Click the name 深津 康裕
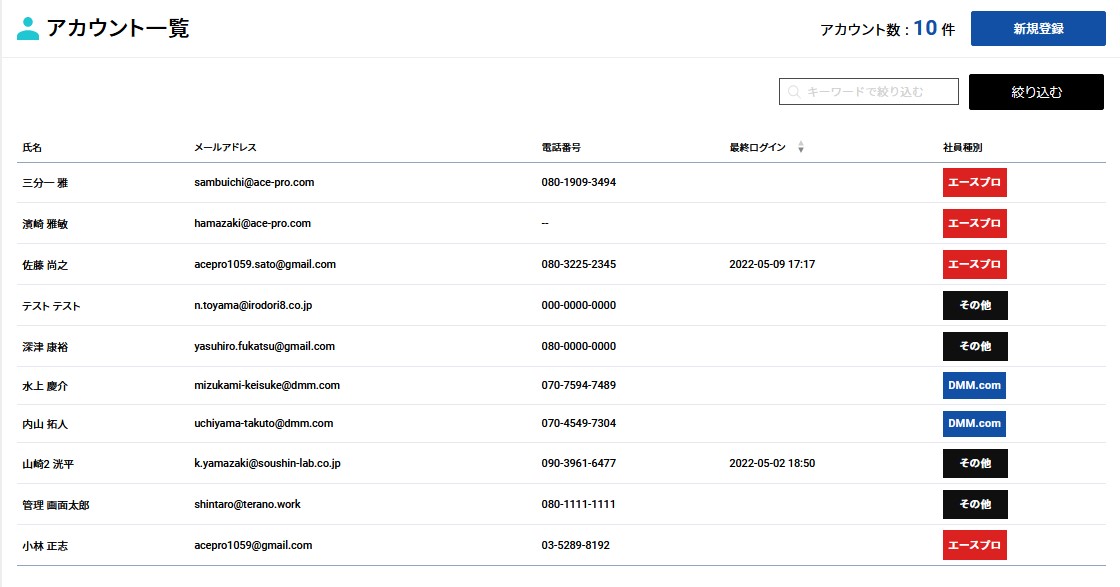Viewport: 1120px width, 587px height. [45, 347]
